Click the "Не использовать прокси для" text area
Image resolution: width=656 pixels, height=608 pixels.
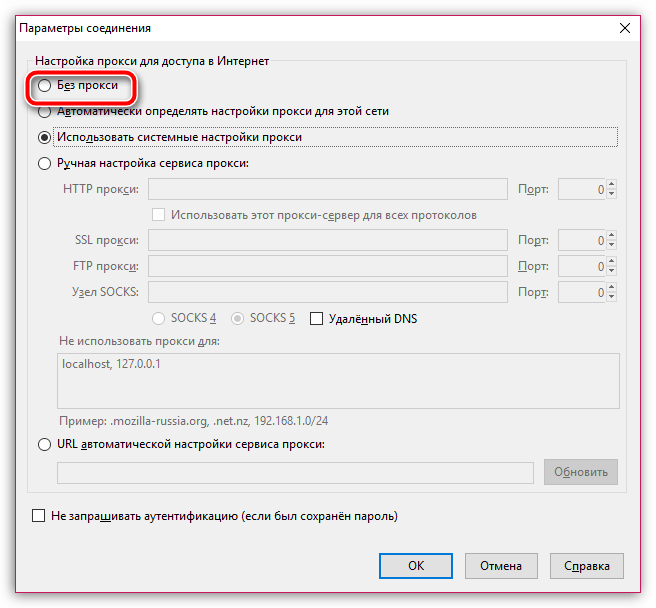click(x=338, y=381)
